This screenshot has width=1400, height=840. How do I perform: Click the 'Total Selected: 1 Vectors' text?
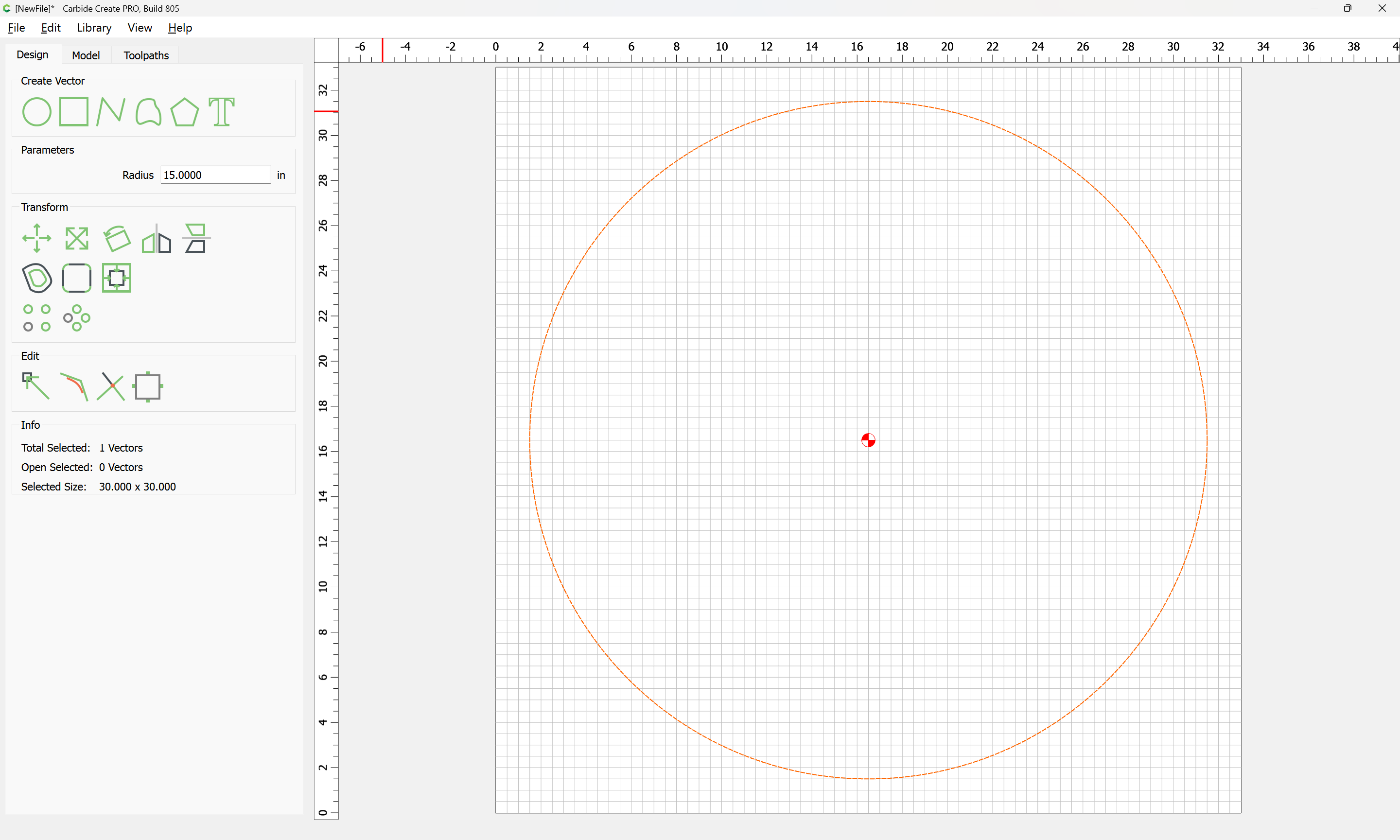coord(82,448)
